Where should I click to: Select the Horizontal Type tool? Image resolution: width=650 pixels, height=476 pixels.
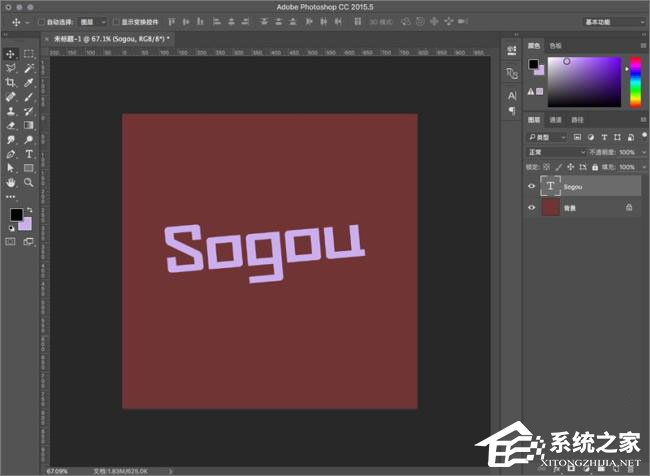click(29, 155)
